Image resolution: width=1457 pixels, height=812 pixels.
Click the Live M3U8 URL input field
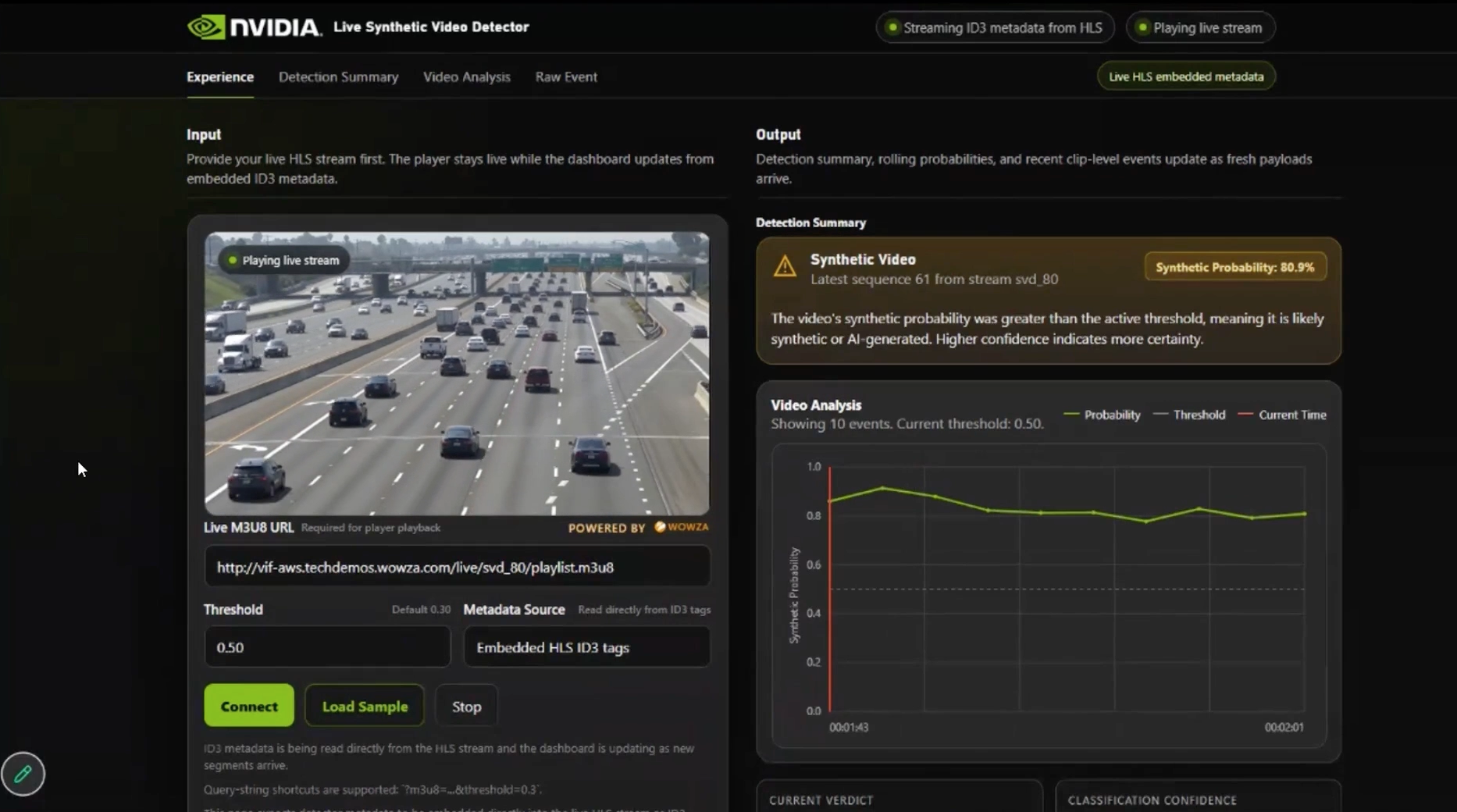pos(457,567)
